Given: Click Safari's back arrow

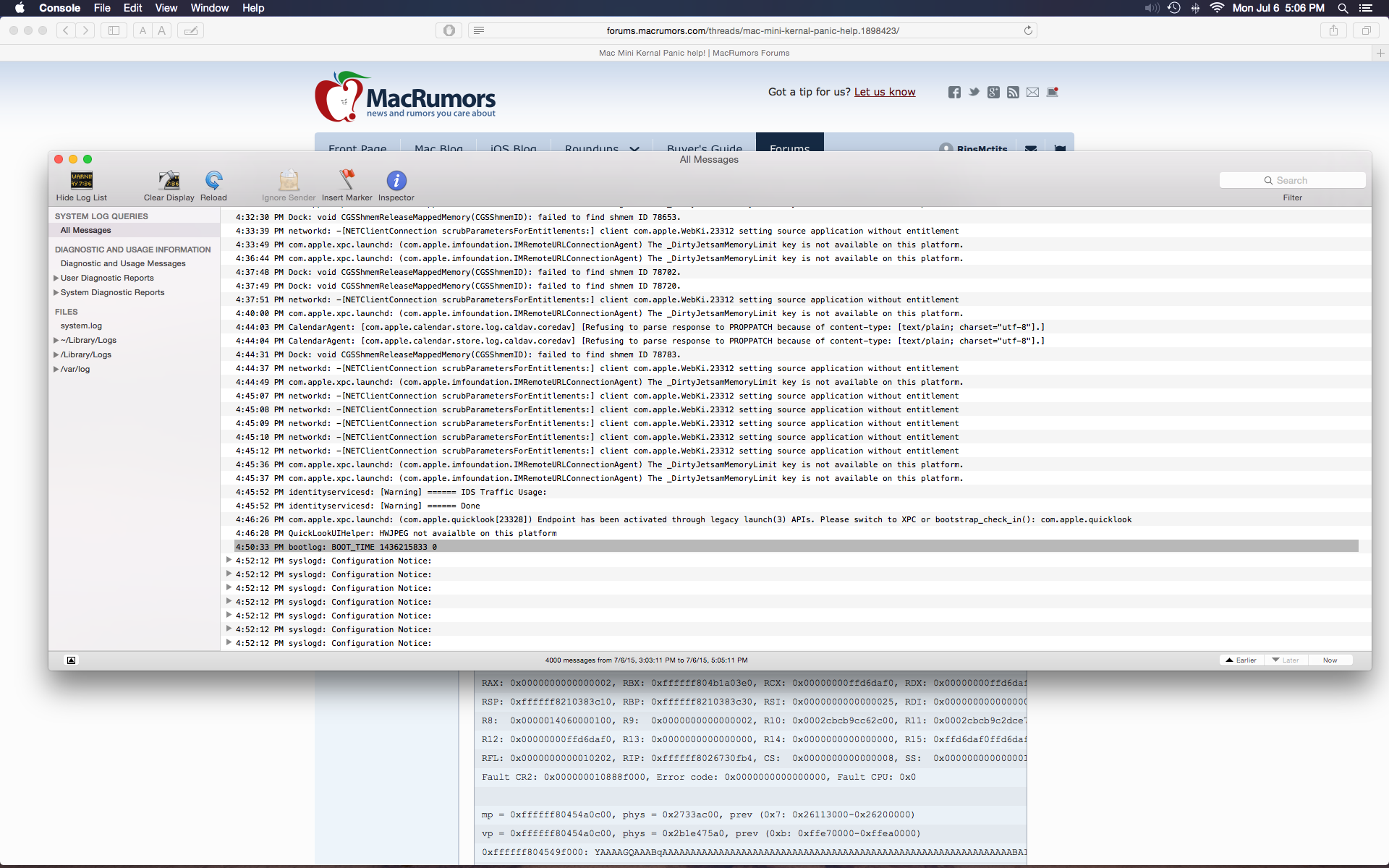Looking at the screenshot, I should click(x=66, y=30).
